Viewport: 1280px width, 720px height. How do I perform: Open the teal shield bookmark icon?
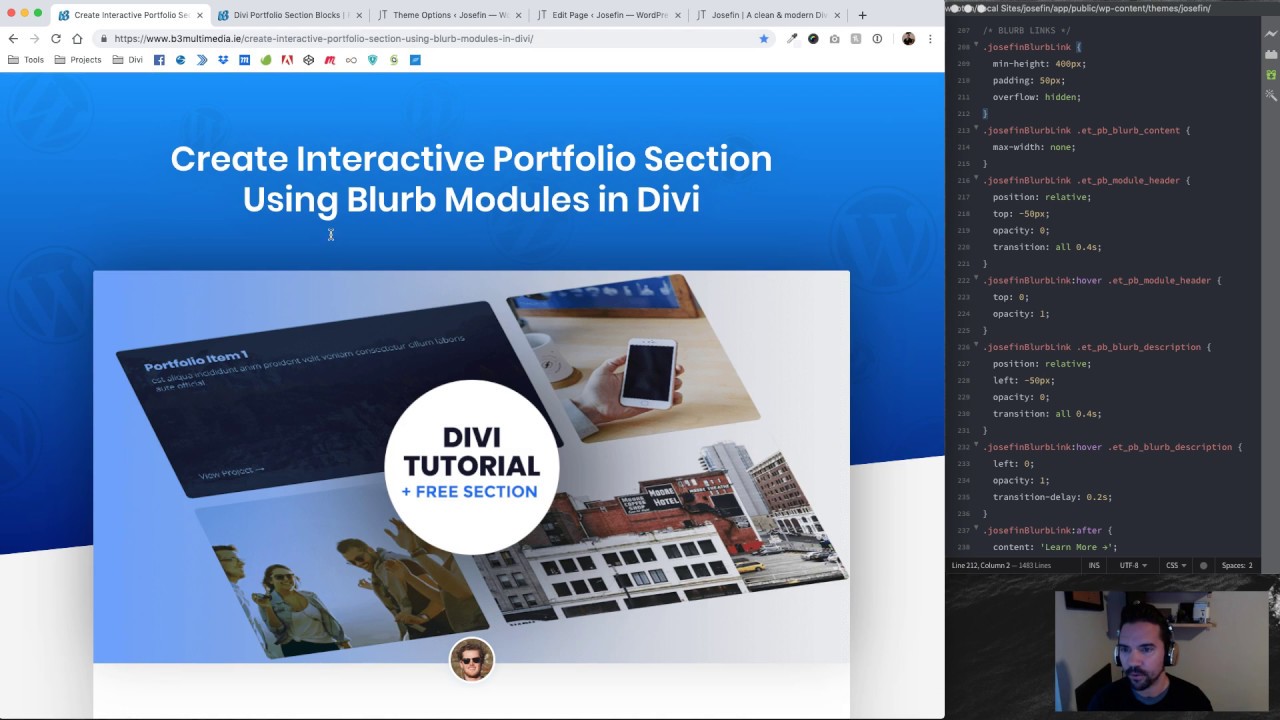pyautogui.click(x=373, y=60)
